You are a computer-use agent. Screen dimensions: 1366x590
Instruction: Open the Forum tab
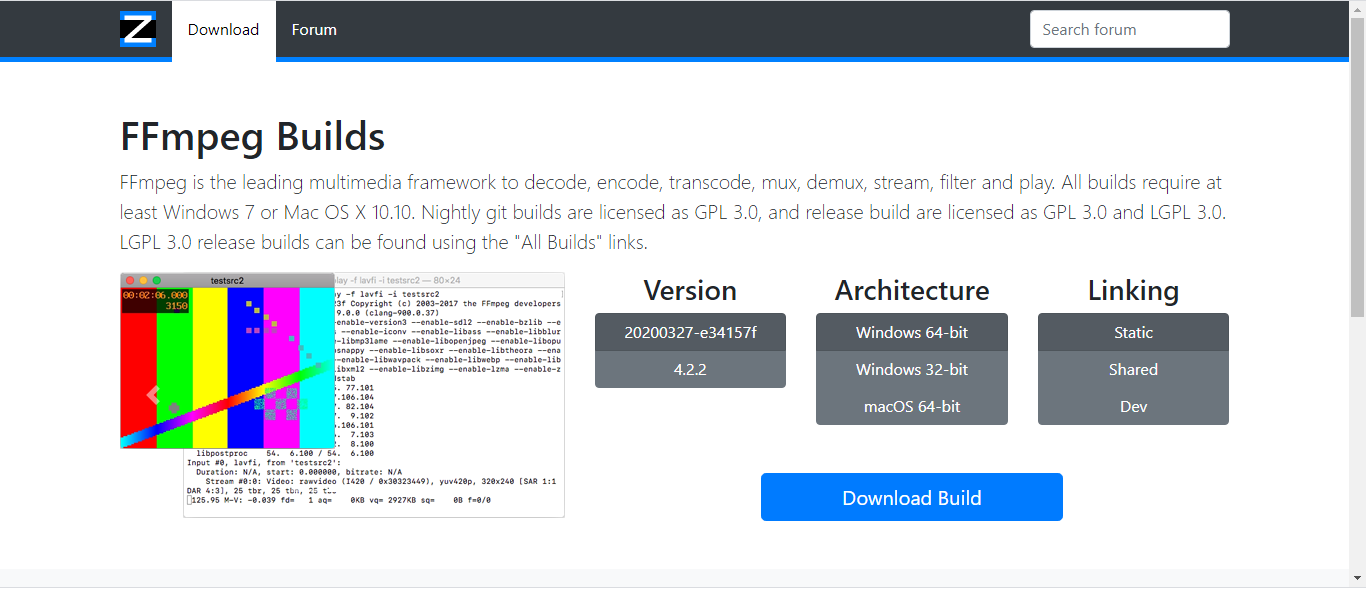314,30
